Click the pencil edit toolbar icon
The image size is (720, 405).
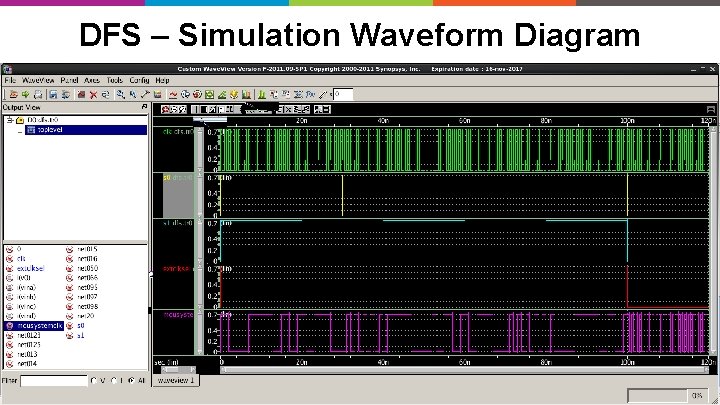point(323,95)
